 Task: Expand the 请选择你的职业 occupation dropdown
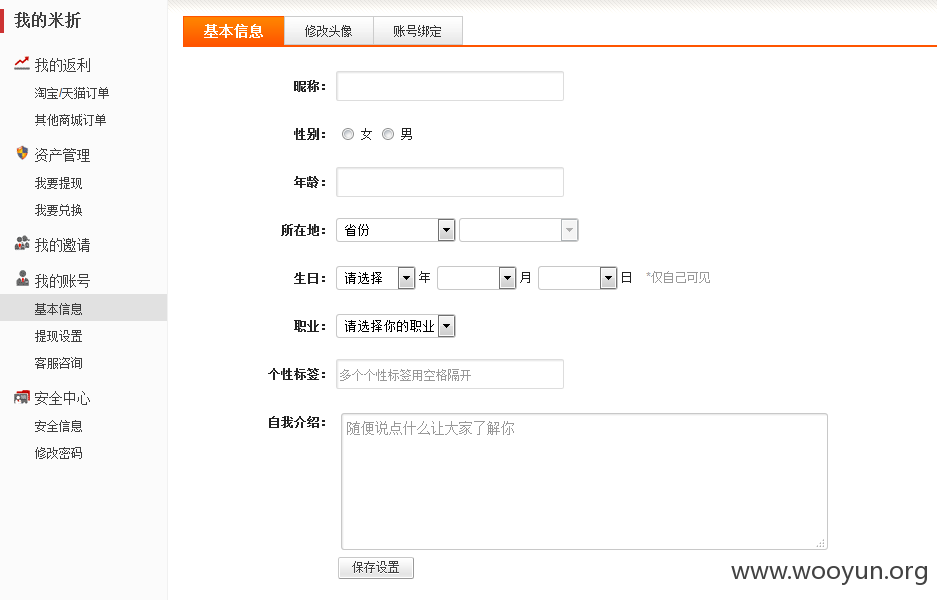click(396, 326)
